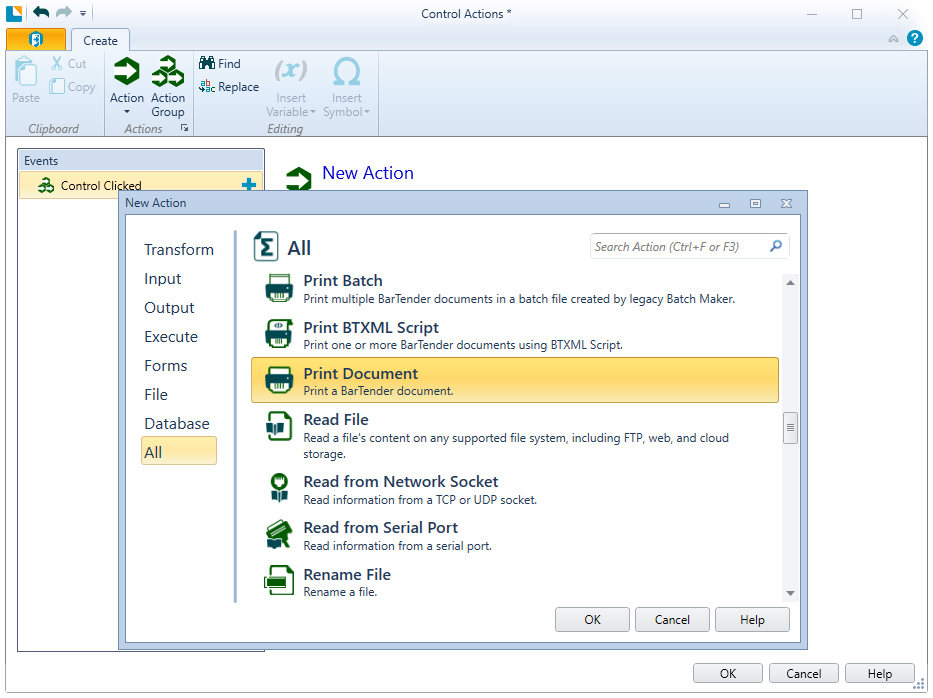Viewport: 933px width, 698px height.
Task: Click the Redo arrow in title bar
Action: (64, 11)
